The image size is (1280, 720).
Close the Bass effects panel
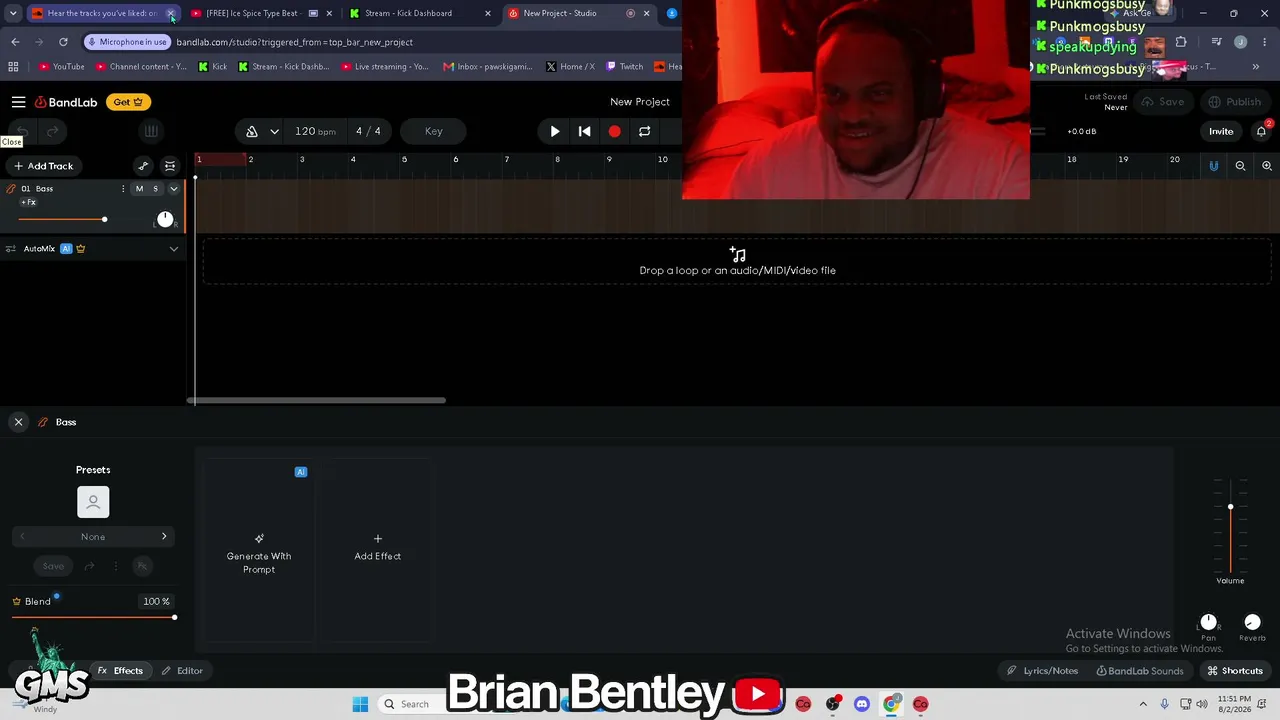coord(18,422)
